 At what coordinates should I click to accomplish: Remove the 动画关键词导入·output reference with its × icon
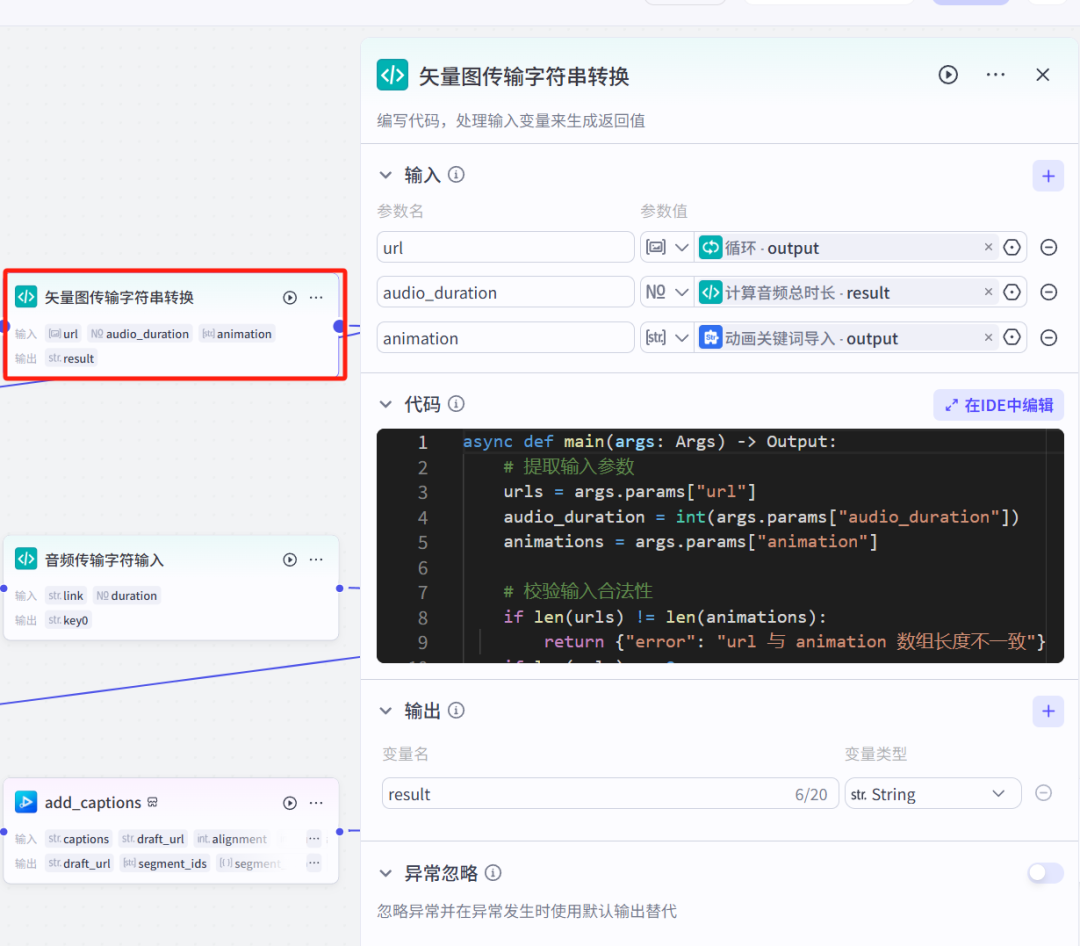pyautogui.click(x=988, y=337)
